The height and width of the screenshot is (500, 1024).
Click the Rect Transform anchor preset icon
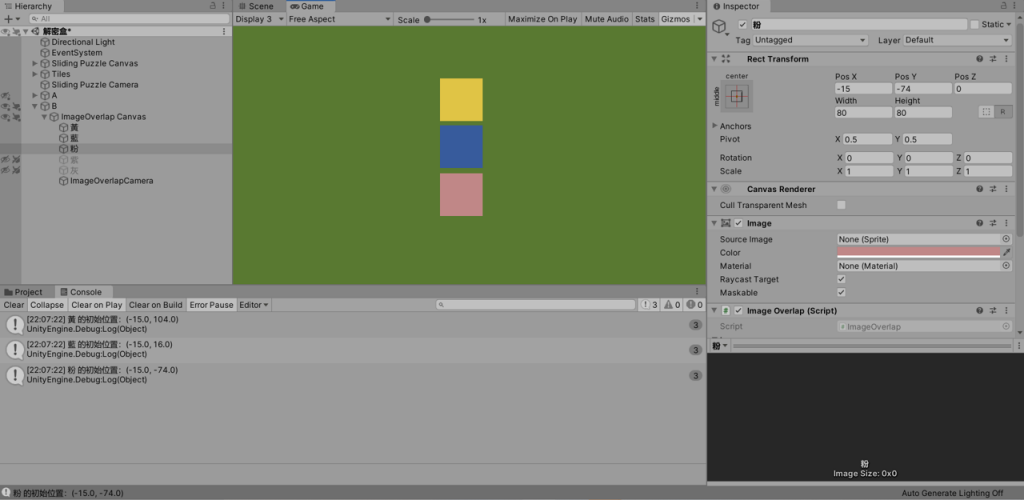tap(737, 96)
